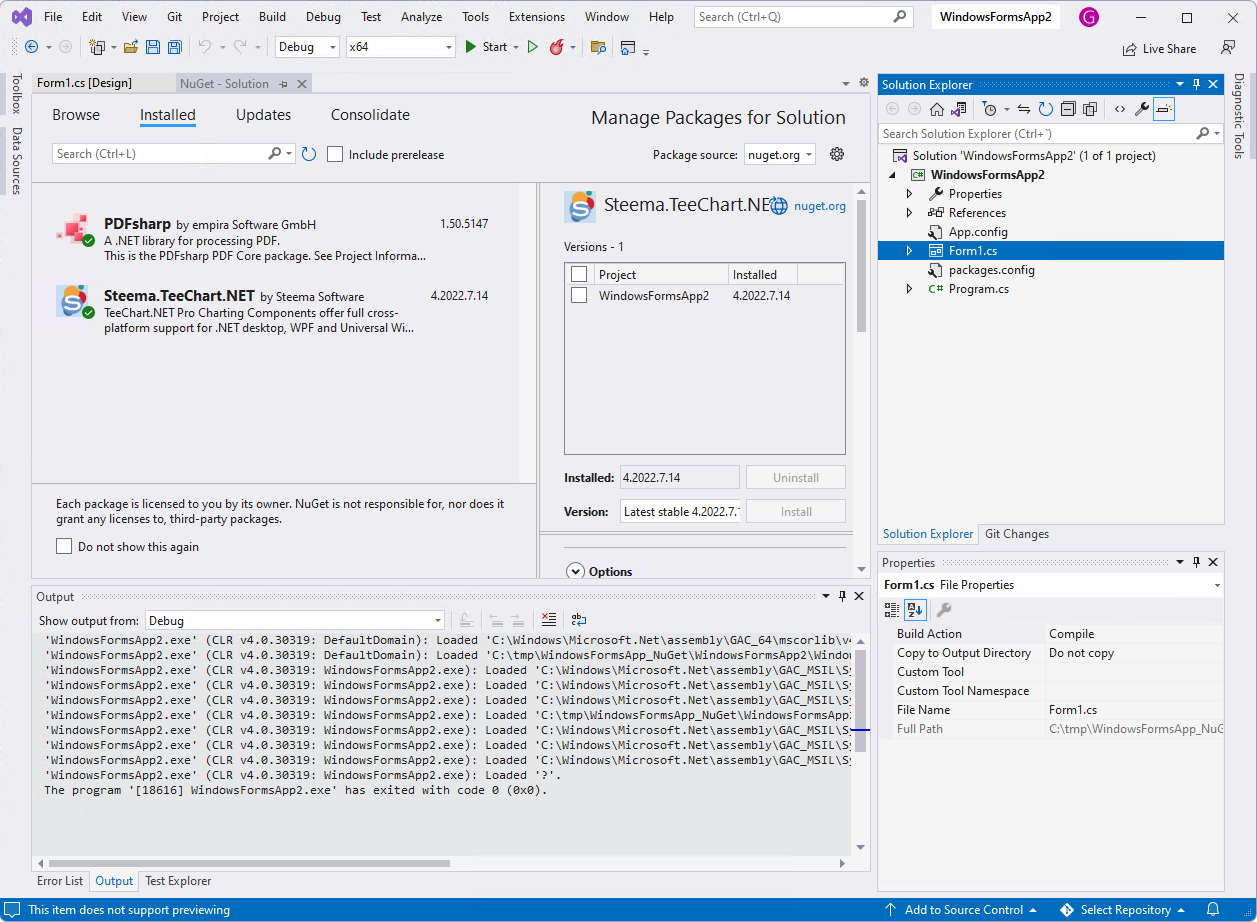The image size is (1257, 922).
Task: Click the Show All Files icon
Action: (1090, 109)
